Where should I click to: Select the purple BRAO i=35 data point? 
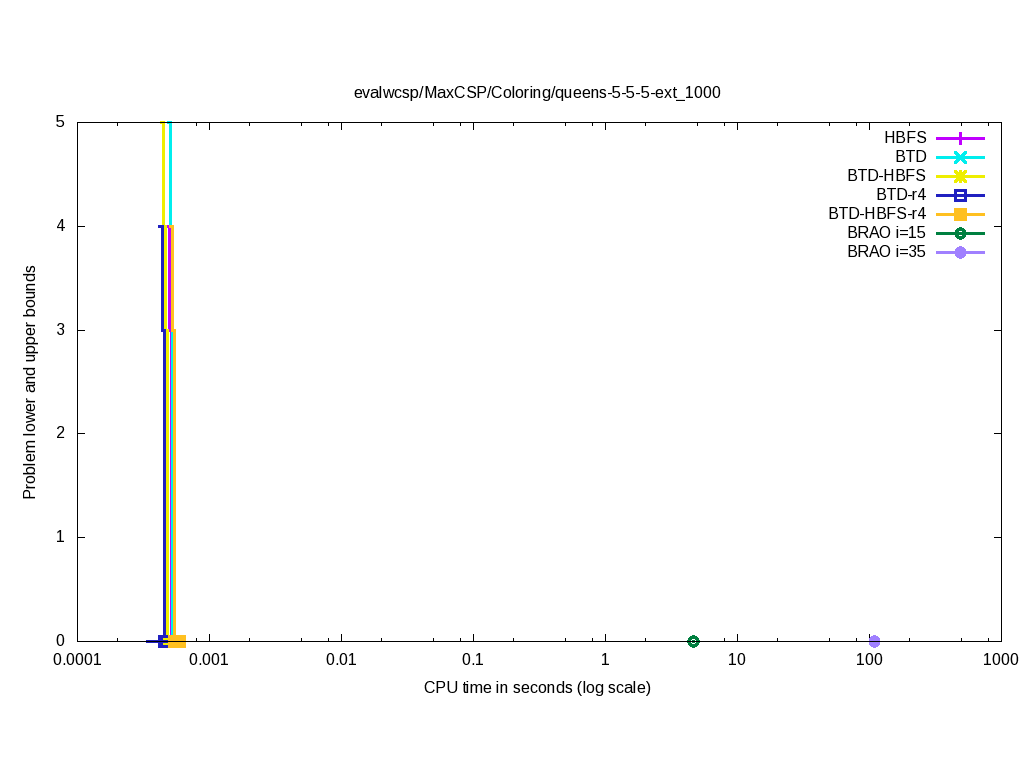[874, 641]
